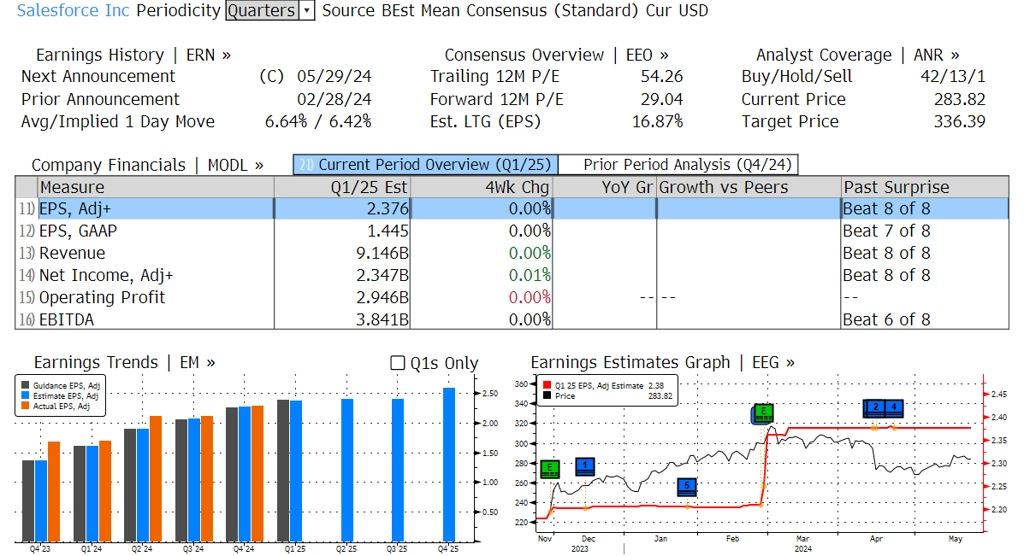
Task: Click the blue event marker labeled 2
Action: (x=874, y=408)
